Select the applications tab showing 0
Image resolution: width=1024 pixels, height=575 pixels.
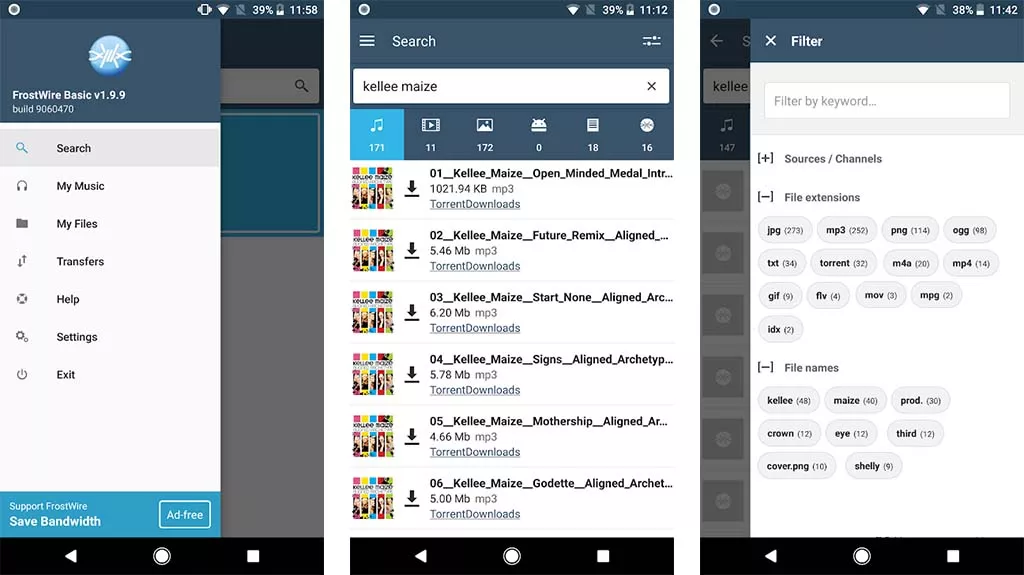[x=539, y=135]
